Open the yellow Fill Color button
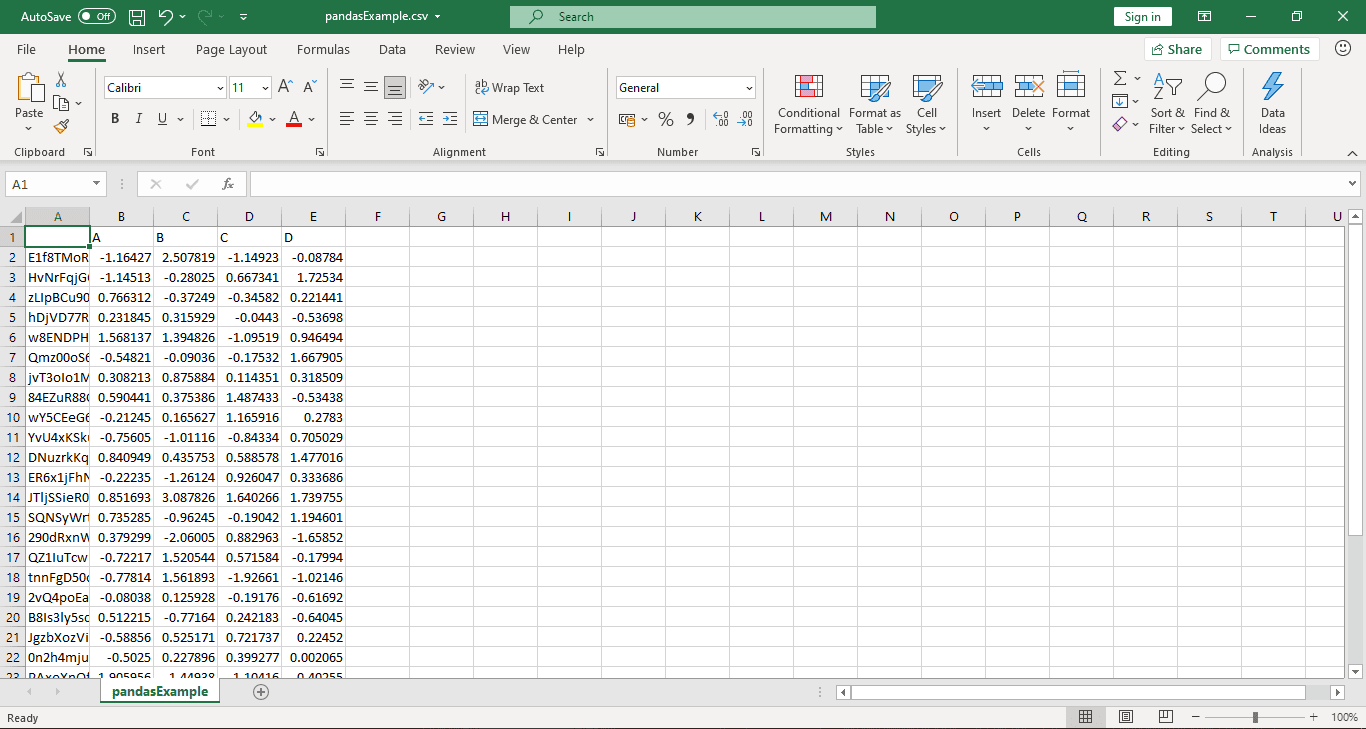1366x729 pixels. pos(255,119)
